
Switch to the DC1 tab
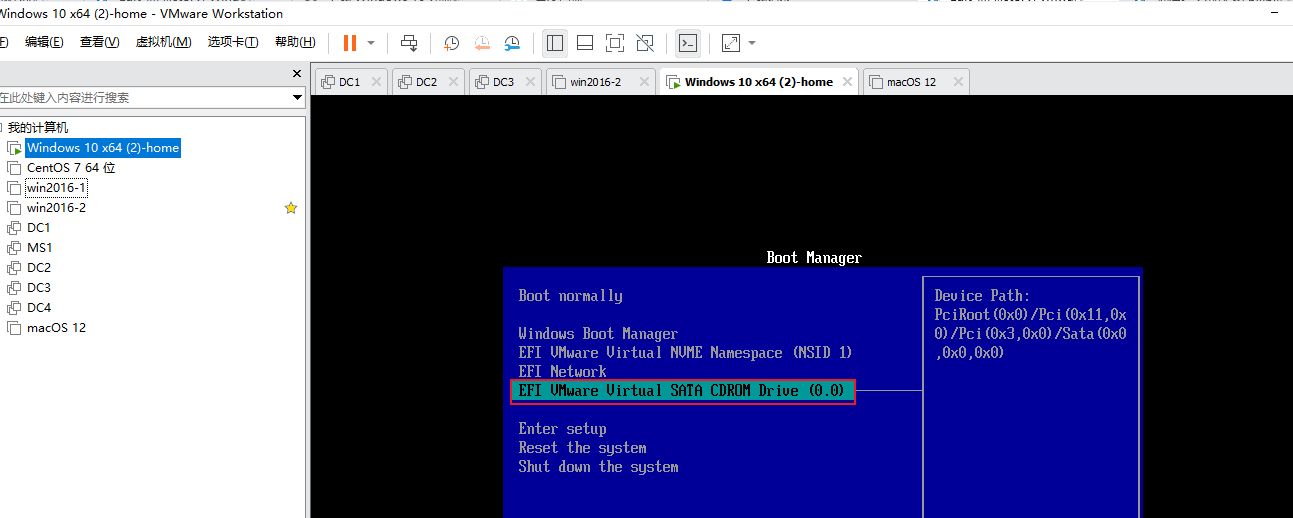point(349,82)
